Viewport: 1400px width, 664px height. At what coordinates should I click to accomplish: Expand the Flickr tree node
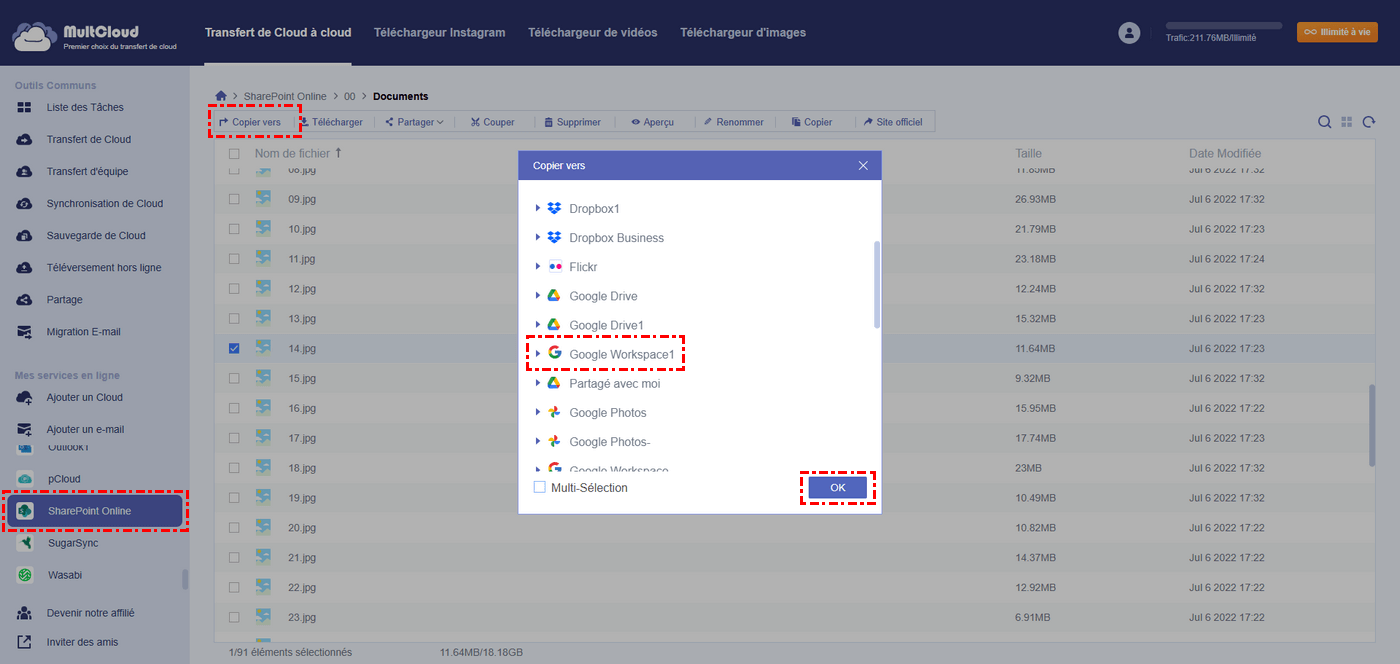click(538, 266)
